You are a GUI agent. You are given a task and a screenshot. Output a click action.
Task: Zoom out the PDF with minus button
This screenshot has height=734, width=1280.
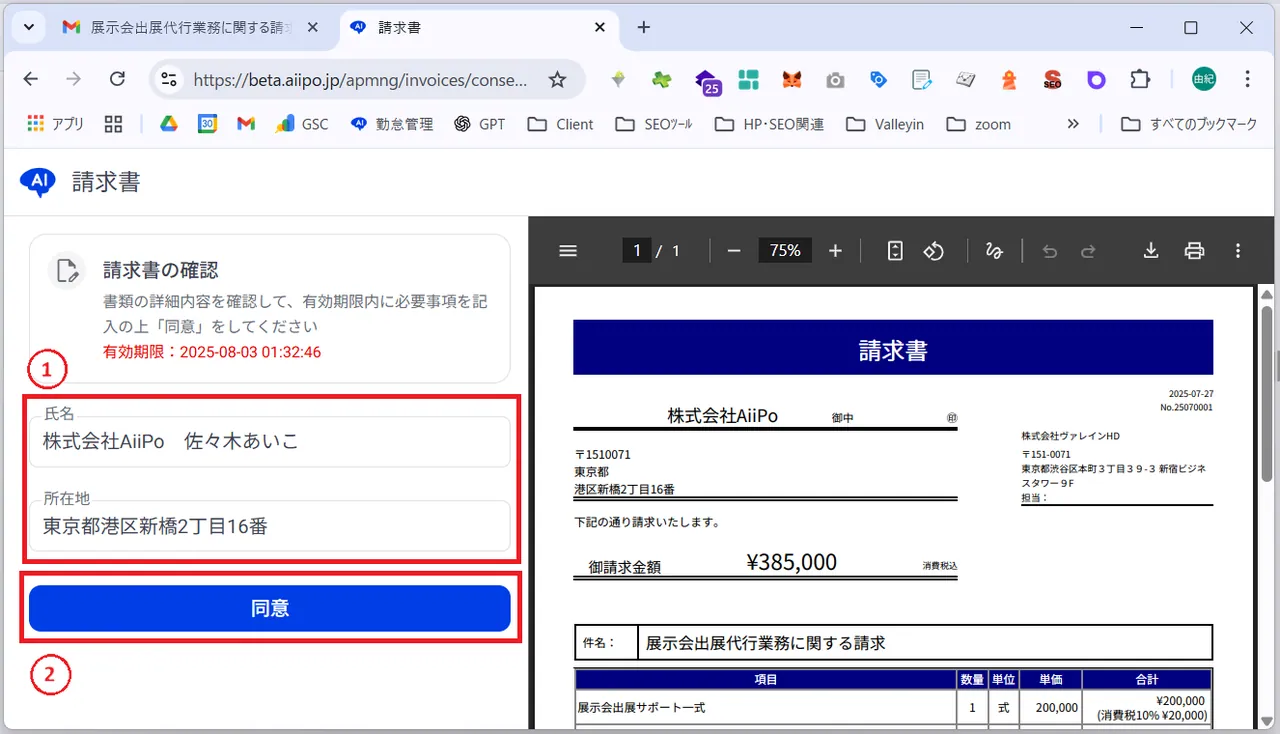[x=734, y=251]
